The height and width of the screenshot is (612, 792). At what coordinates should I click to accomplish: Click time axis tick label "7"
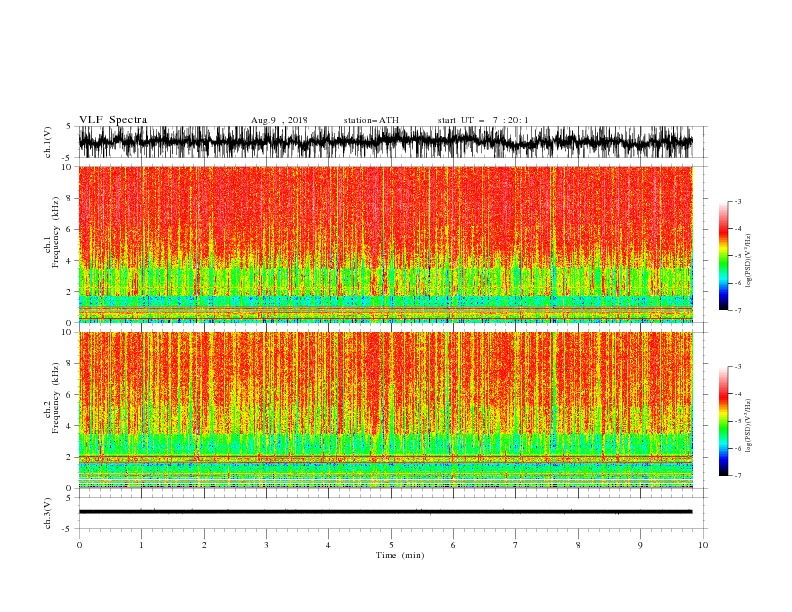[516, 545]
